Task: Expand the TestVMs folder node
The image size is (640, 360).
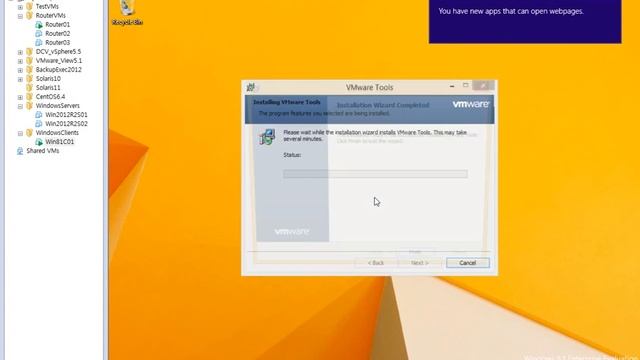Action: 20,7
